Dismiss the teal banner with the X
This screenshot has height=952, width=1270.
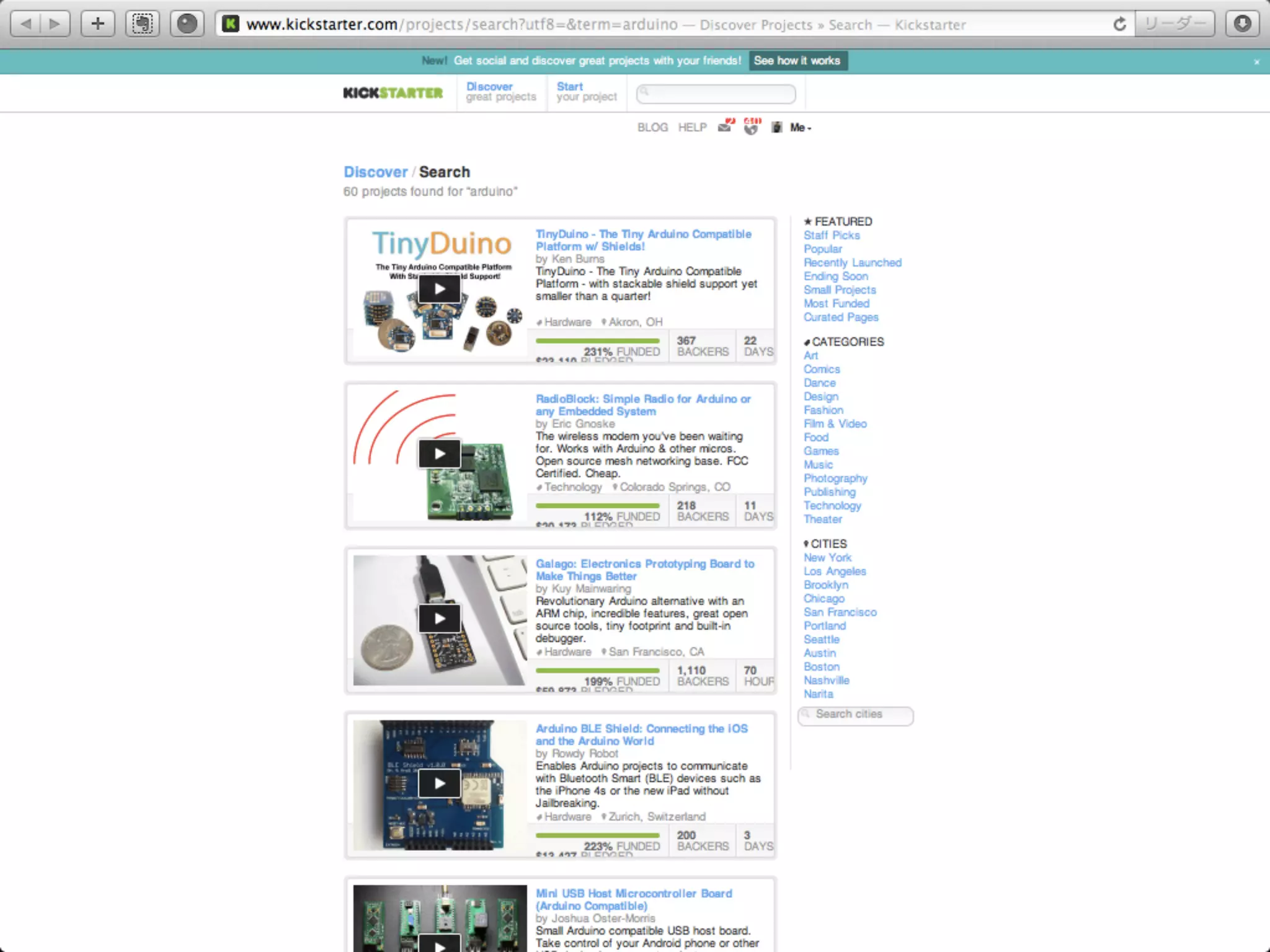point(1256,62)
